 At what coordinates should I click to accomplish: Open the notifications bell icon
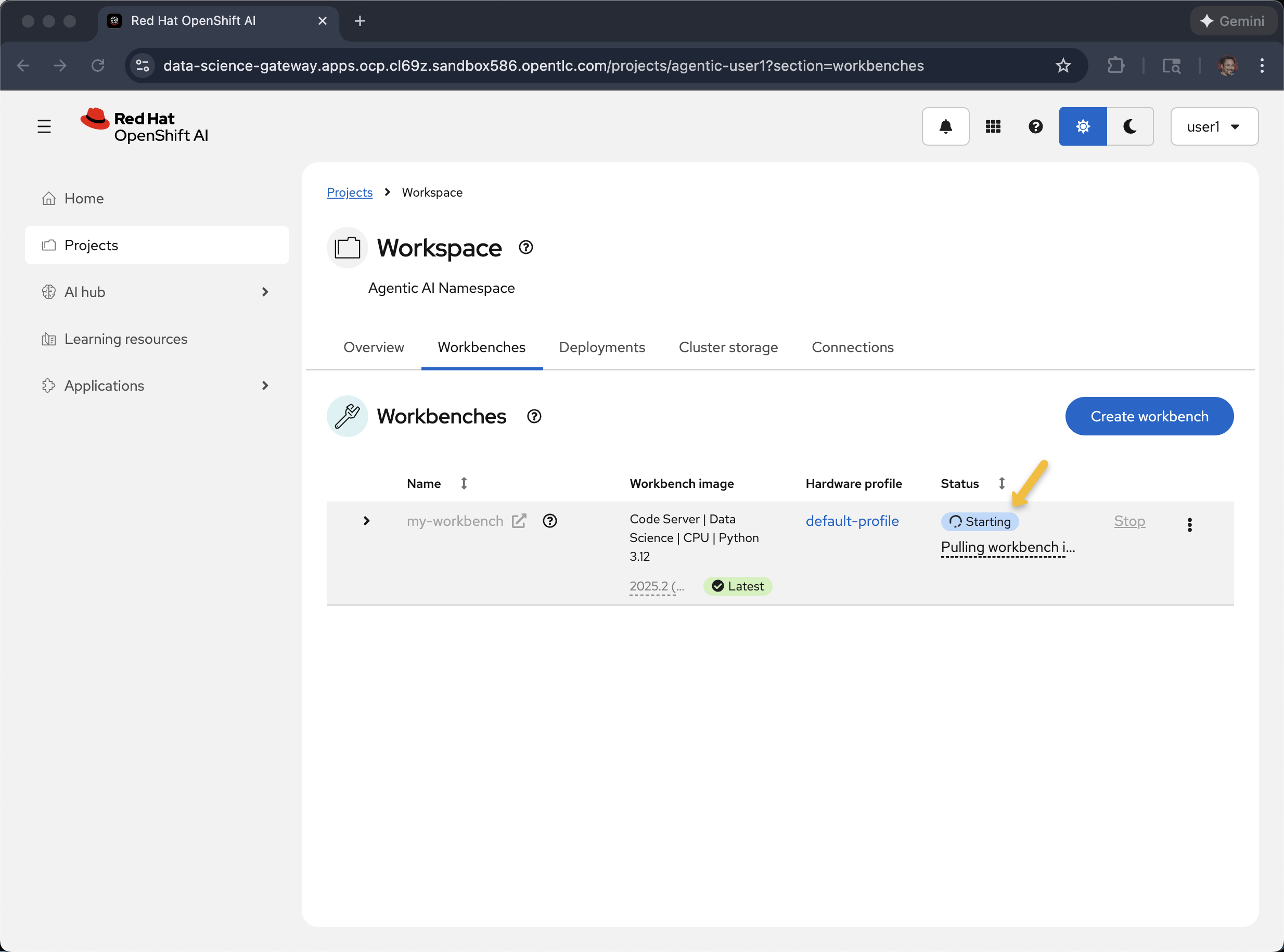pos(945,126)
